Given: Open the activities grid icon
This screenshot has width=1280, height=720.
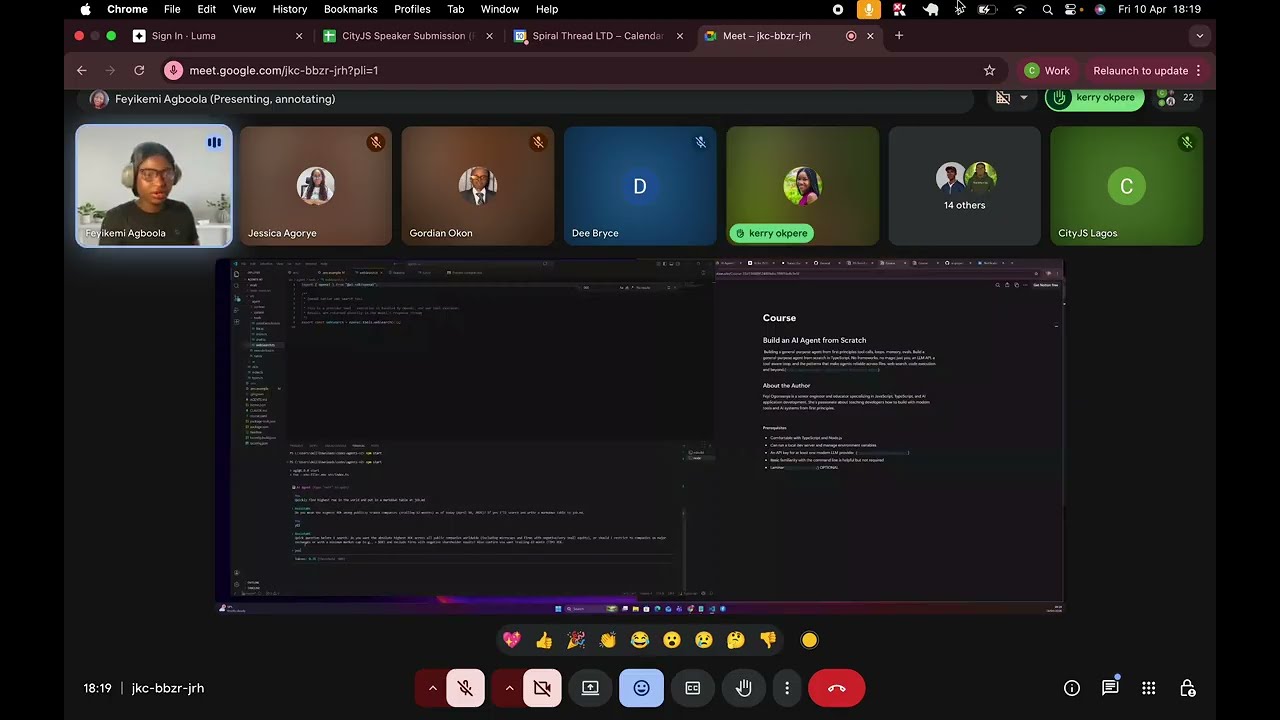Looking at the screenshot, I should 1148,688.
